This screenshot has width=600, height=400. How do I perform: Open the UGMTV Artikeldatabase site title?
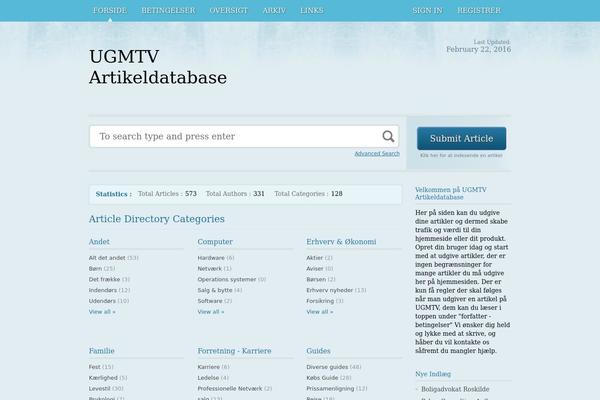coord(158,67)
